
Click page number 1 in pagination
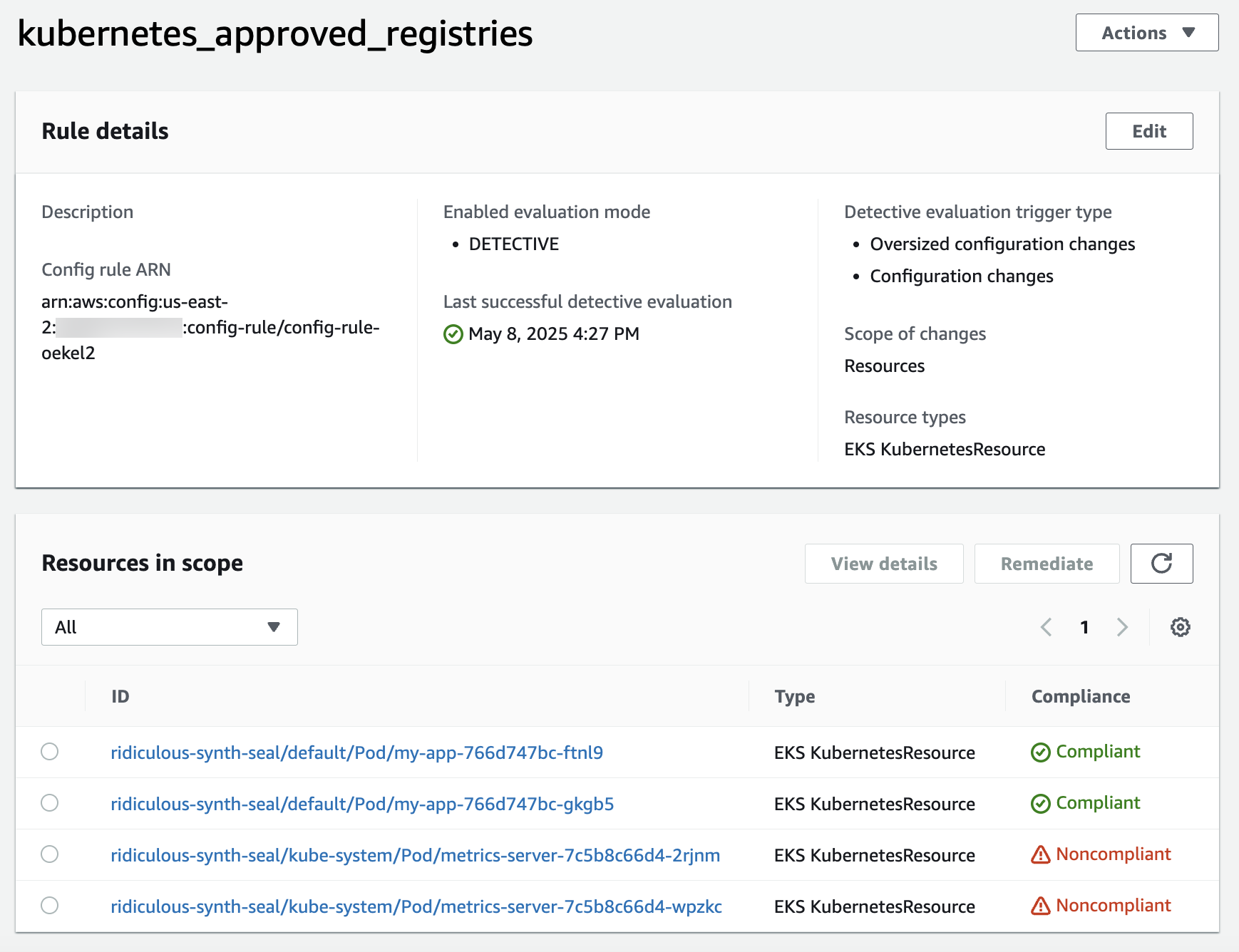[x=1084, y=627]
